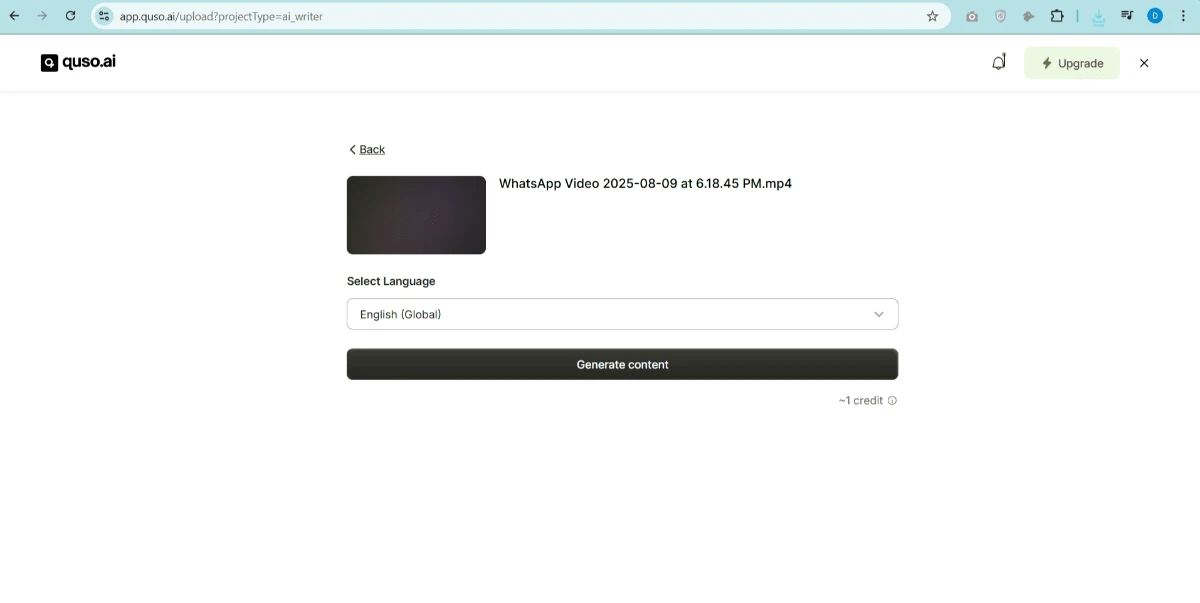Click the info icon beside ~1 credit
This screenshot has height=603, width=1200.
click(x=892, y=400)
